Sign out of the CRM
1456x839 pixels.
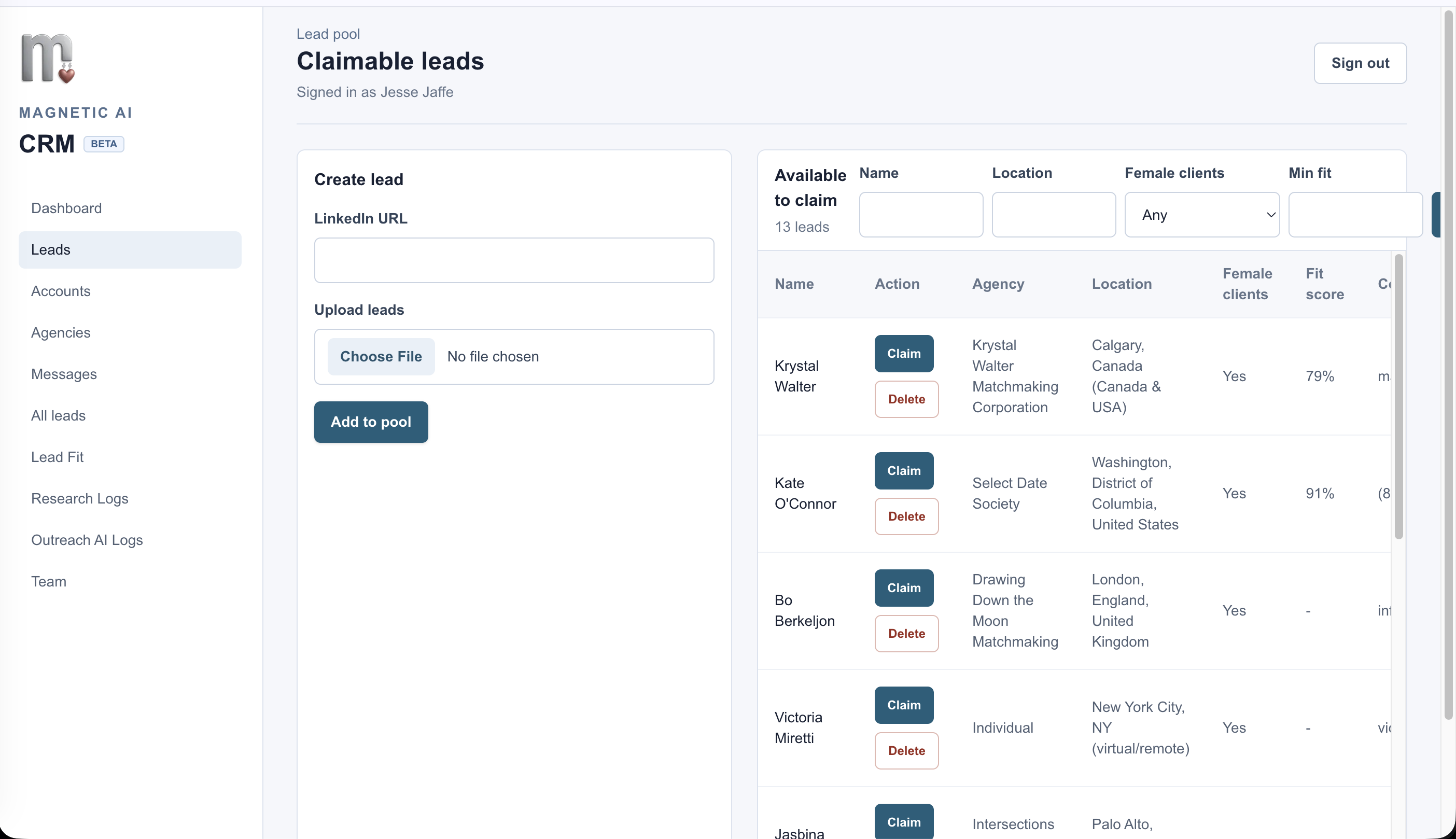click(x=1360, y=63)
